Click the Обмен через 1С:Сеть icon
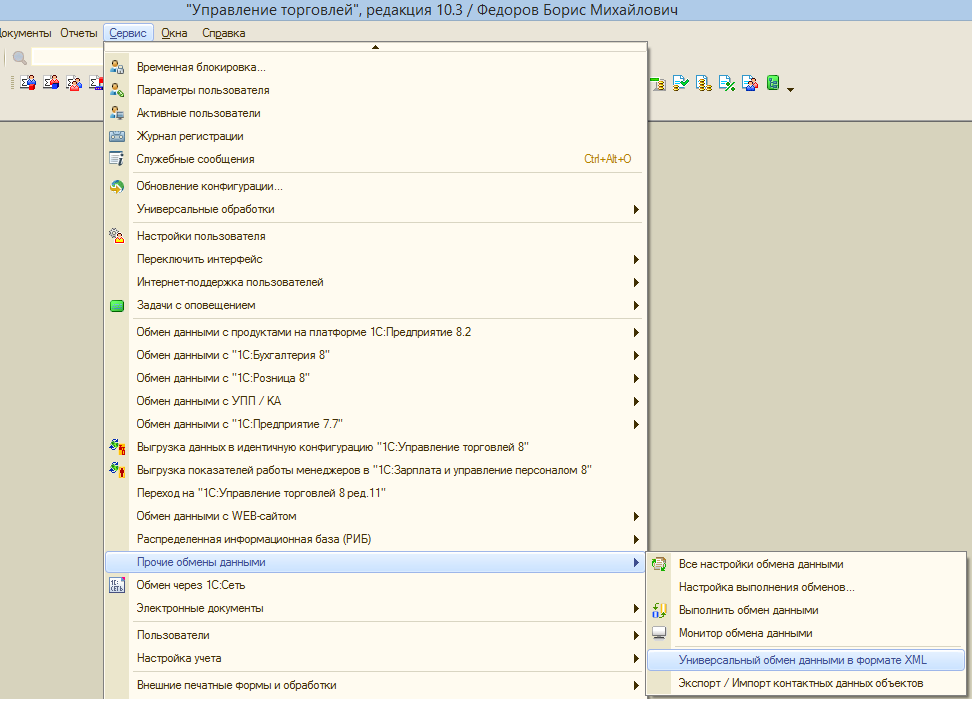The width and height of the screenshot is (973, 701). click(117, 585)
